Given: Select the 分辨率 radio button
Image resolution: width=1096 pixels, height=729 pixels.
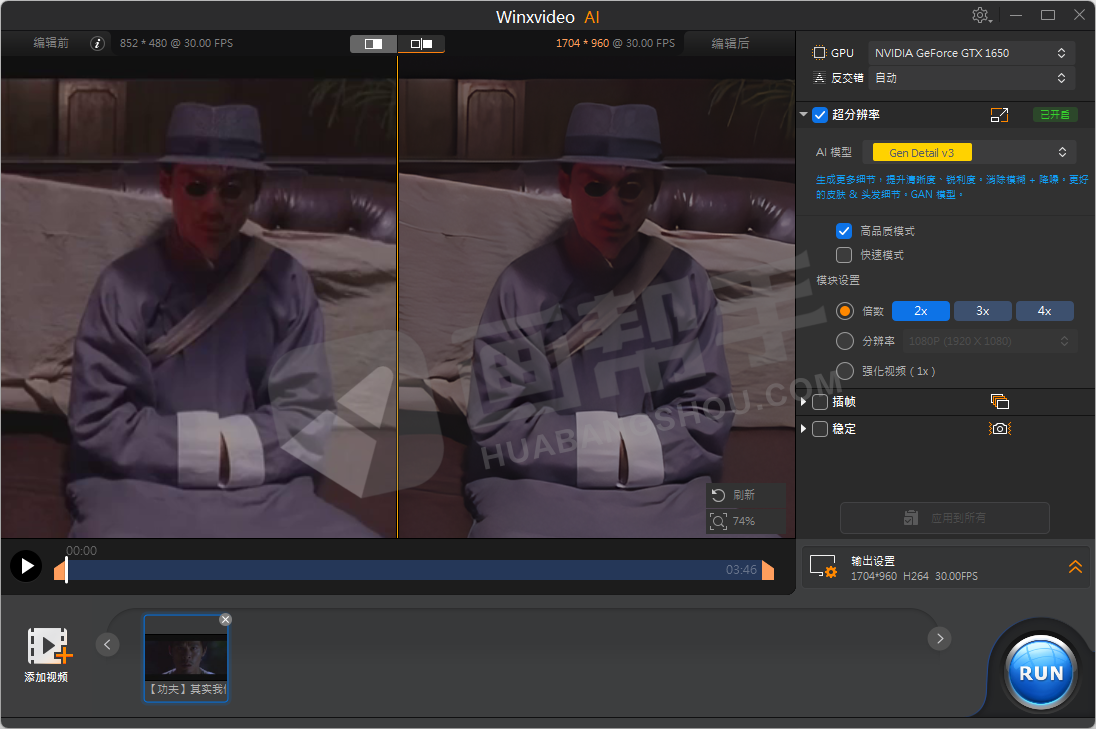Looking at the screenshot, I should pyautogui.click(x=844, y=341).
